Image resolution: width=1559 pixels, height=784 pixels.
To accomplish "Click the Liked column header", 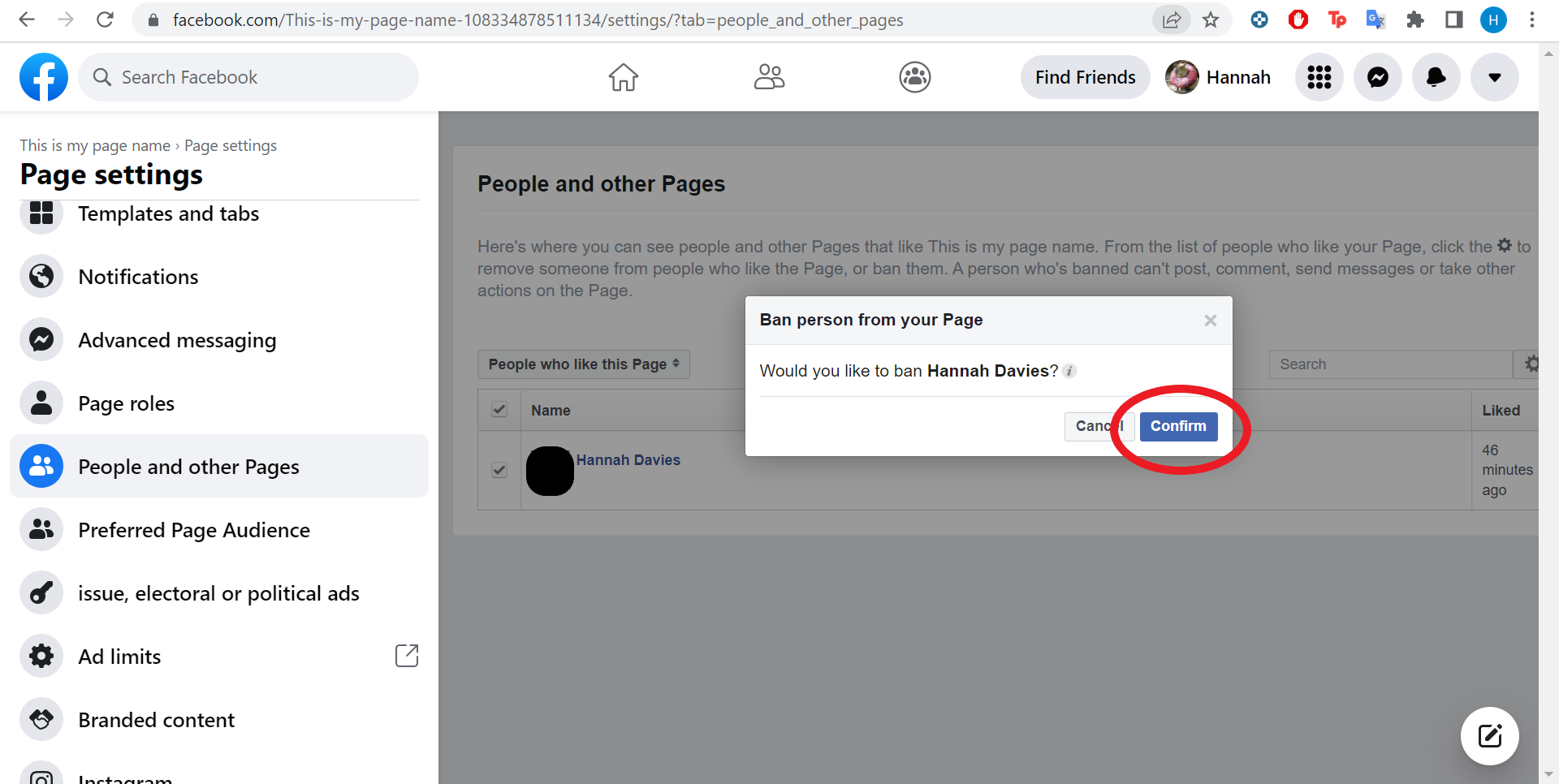I will [1501, 411].
